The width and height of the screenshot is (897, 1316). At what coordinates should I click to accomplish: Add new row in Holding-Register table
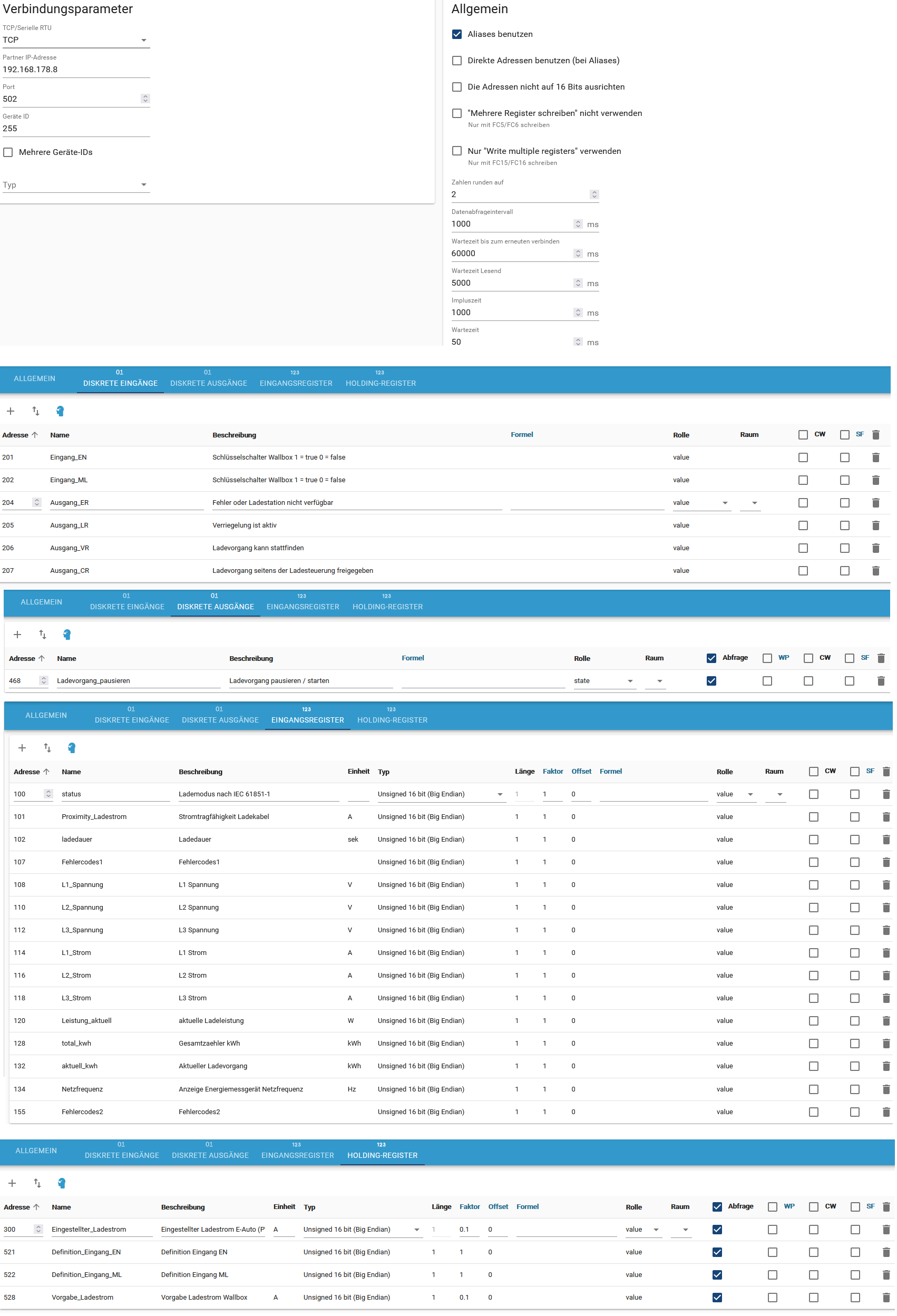(12, 1184)
